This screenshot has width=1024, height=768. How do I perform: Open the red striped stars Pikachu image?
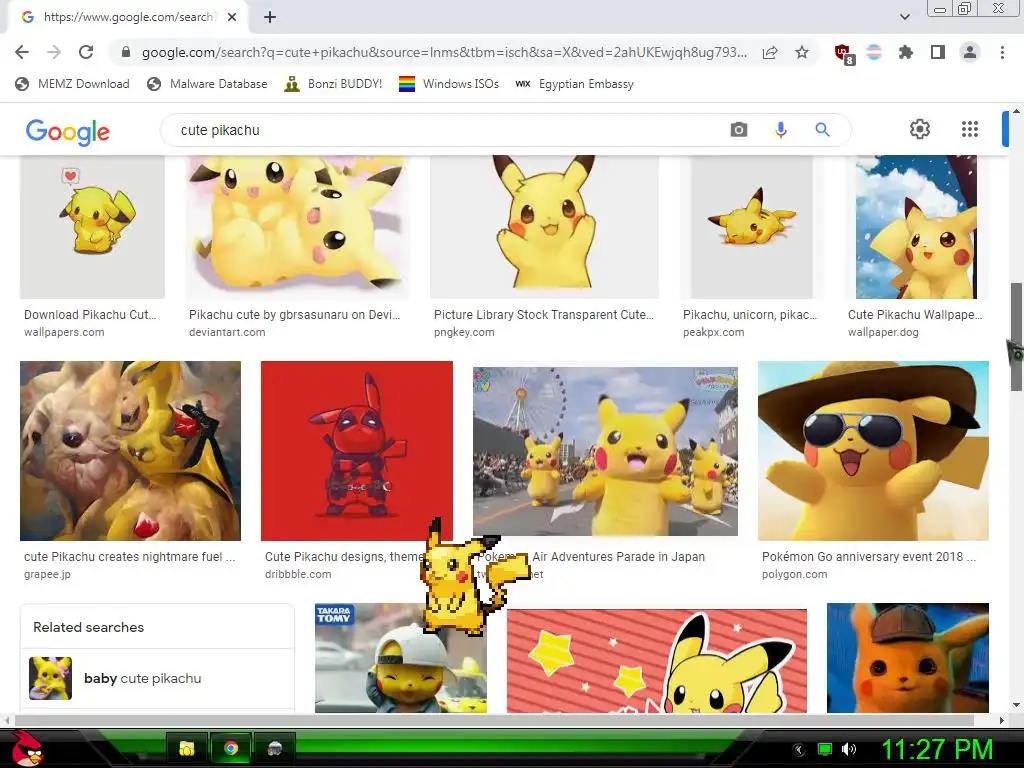pyautogui.click(x=657, y=661)
